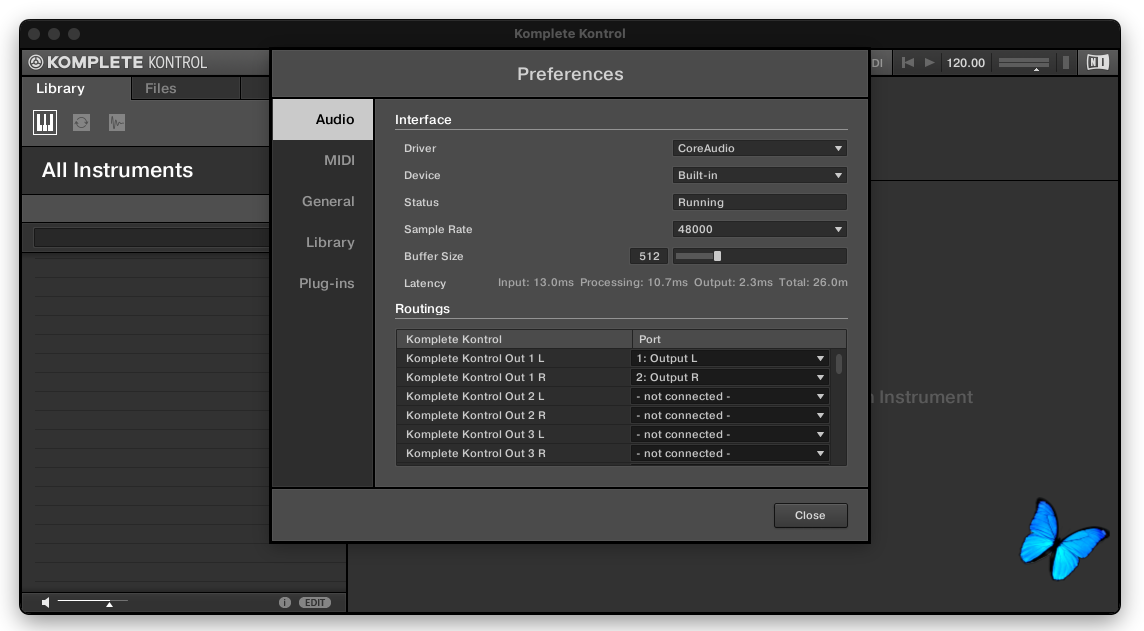Click the All Instruments heading

click(x=117, y=170)
